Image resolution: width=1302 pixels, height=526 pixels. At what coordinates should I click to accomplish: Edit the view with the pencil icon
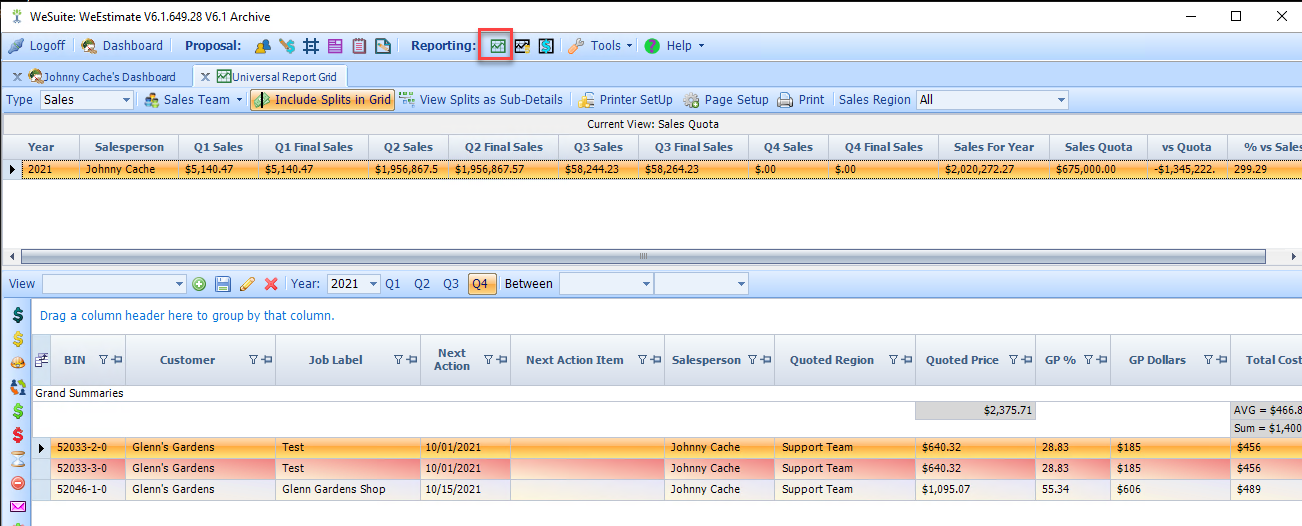pyautogui.click(x=247, y=284)
